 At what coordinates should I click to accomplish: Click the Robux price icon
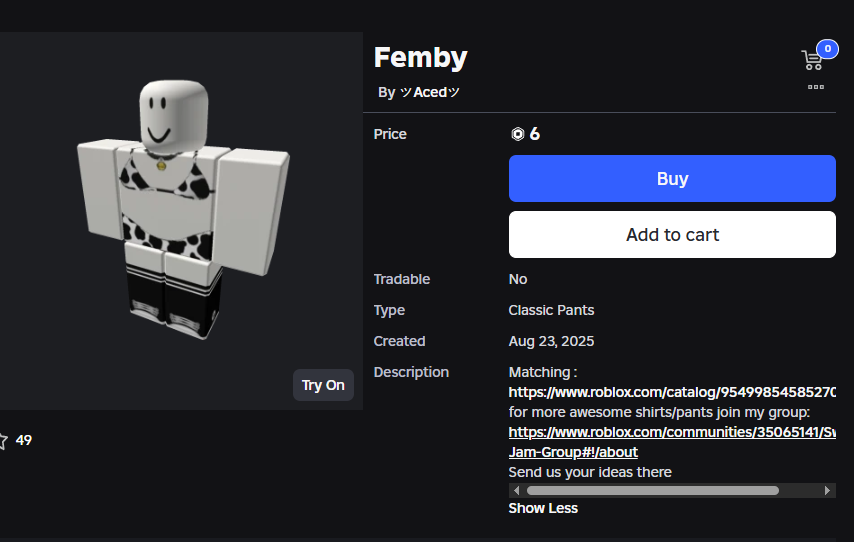point(517,134)
